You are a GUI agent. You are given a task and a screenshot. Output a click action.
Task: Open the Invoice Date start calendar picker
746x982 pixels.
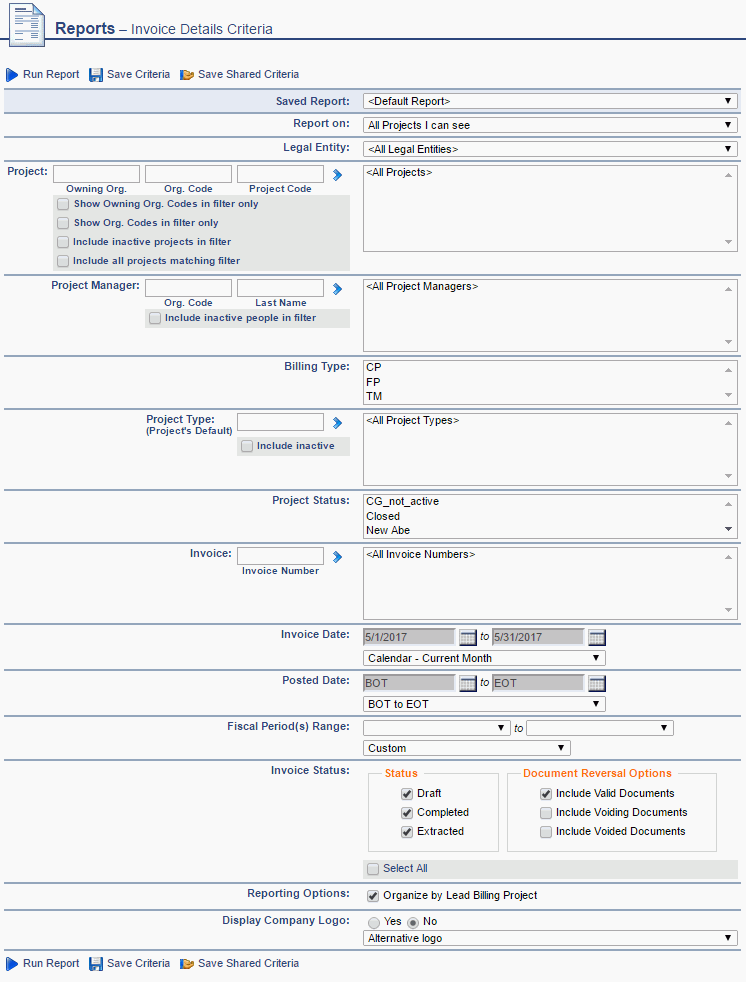point(467,637)
